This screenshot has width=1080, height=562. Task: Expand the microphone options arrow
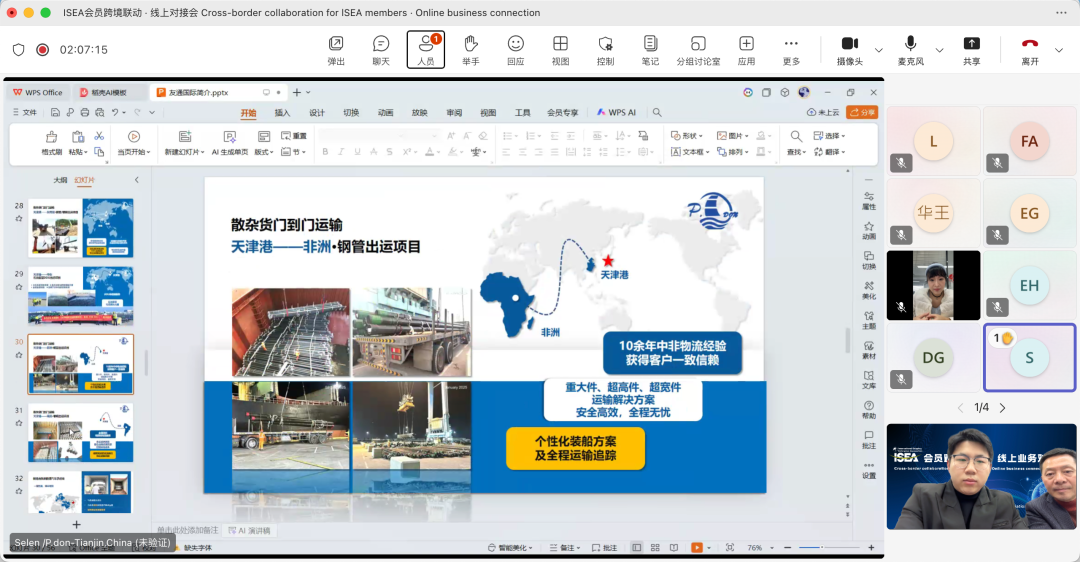click(939, 50)
